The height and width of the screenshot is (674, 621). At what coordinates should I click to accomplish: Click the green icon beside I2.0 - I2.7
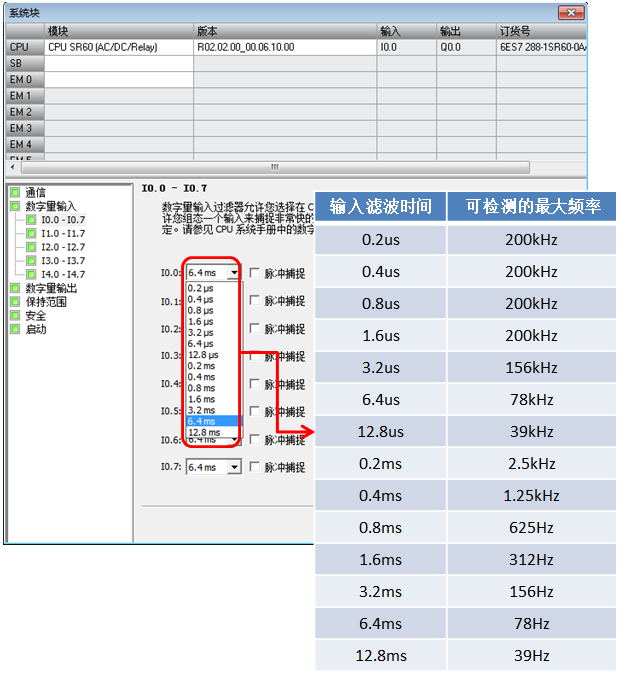click(31, 247)
